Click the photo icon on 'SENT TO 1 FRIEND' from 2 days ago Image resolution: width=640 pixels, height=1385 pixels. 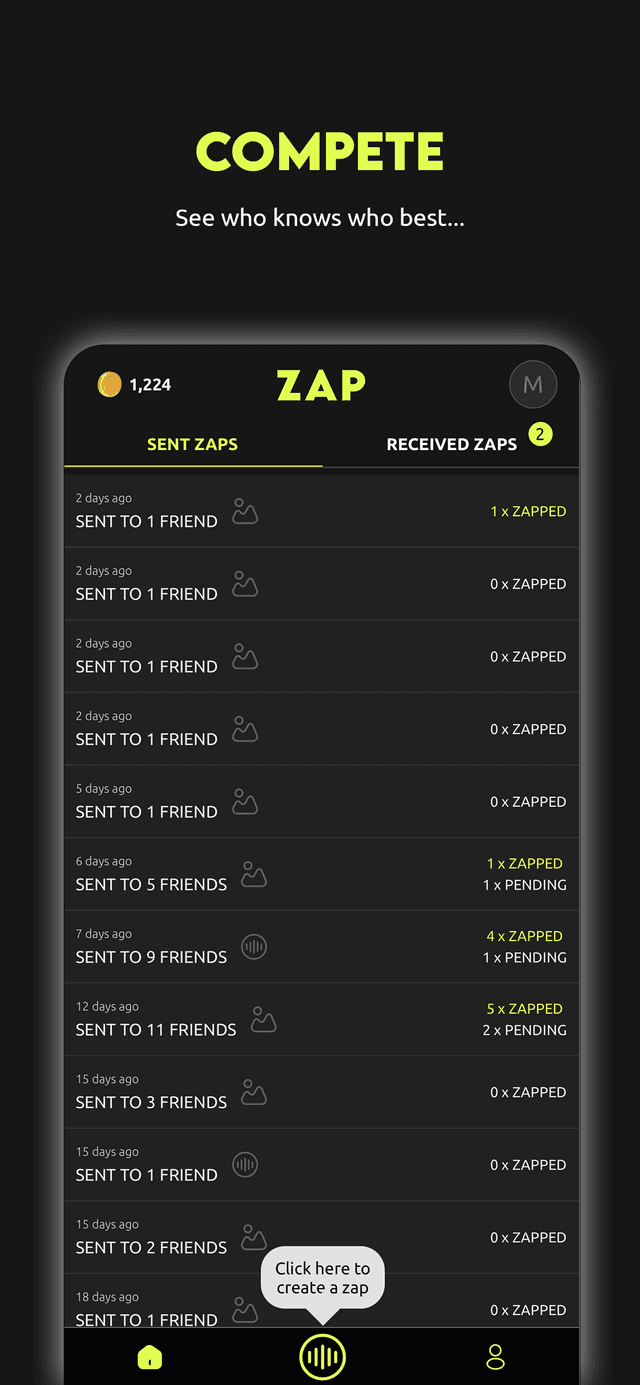click(245, 510)
